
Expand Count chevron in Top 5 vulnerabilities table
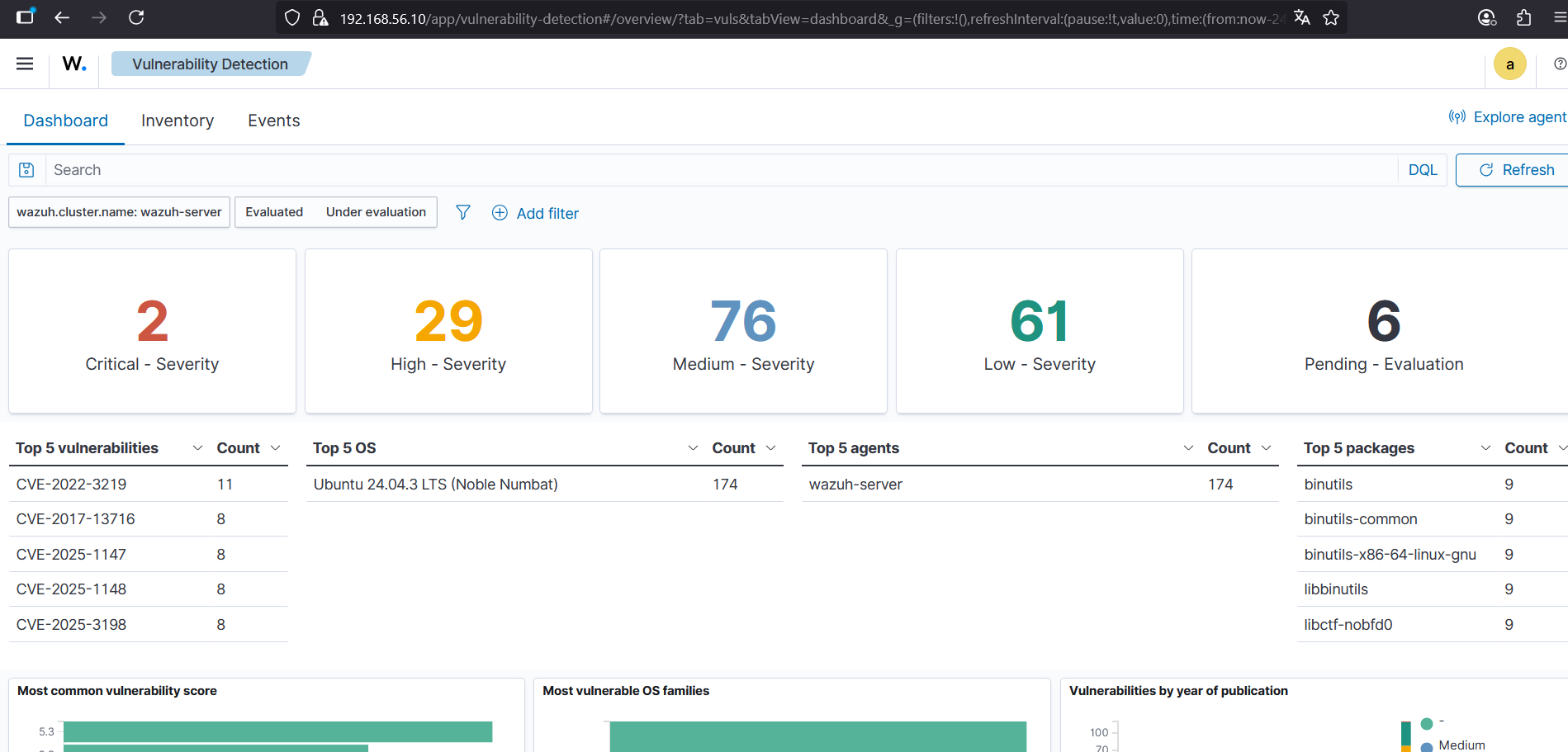click(x=276, y=448)
